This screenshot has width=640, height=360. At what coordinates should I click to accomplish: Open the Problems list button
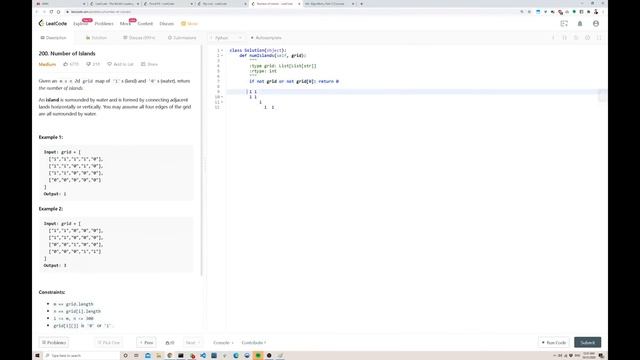point(54,342)
